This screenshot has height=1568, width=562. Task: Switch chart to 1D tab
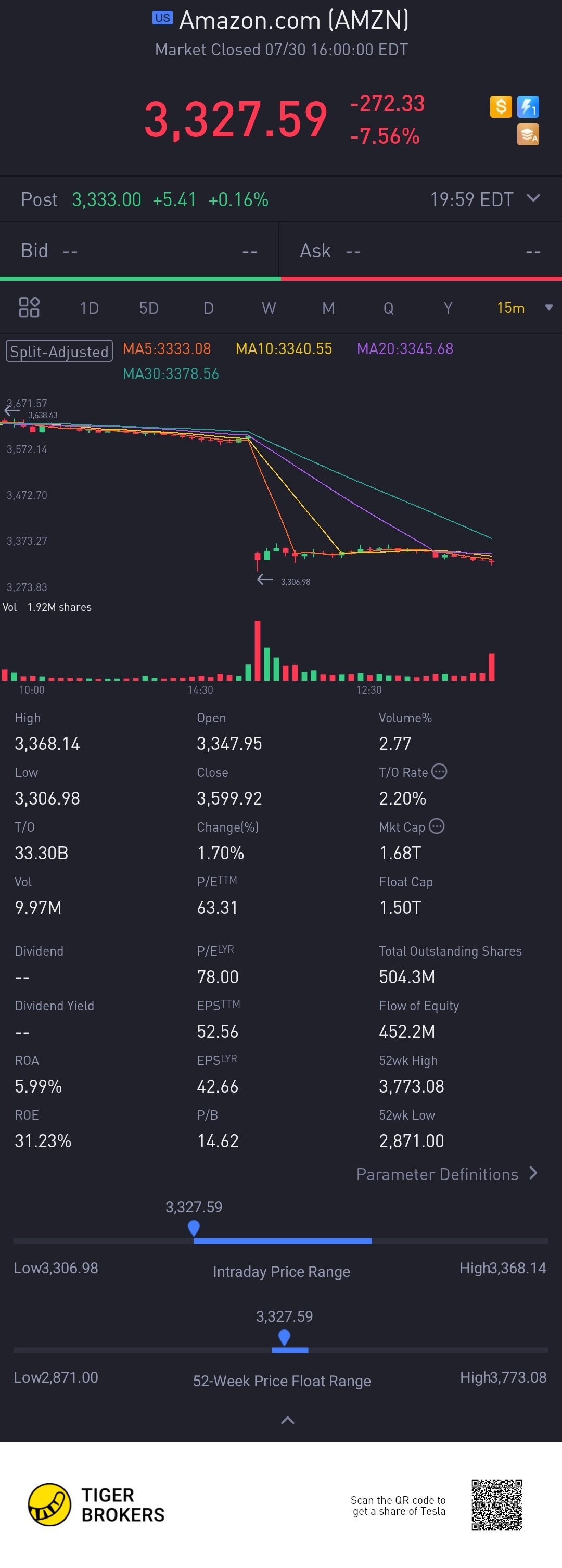click(90, 308)
